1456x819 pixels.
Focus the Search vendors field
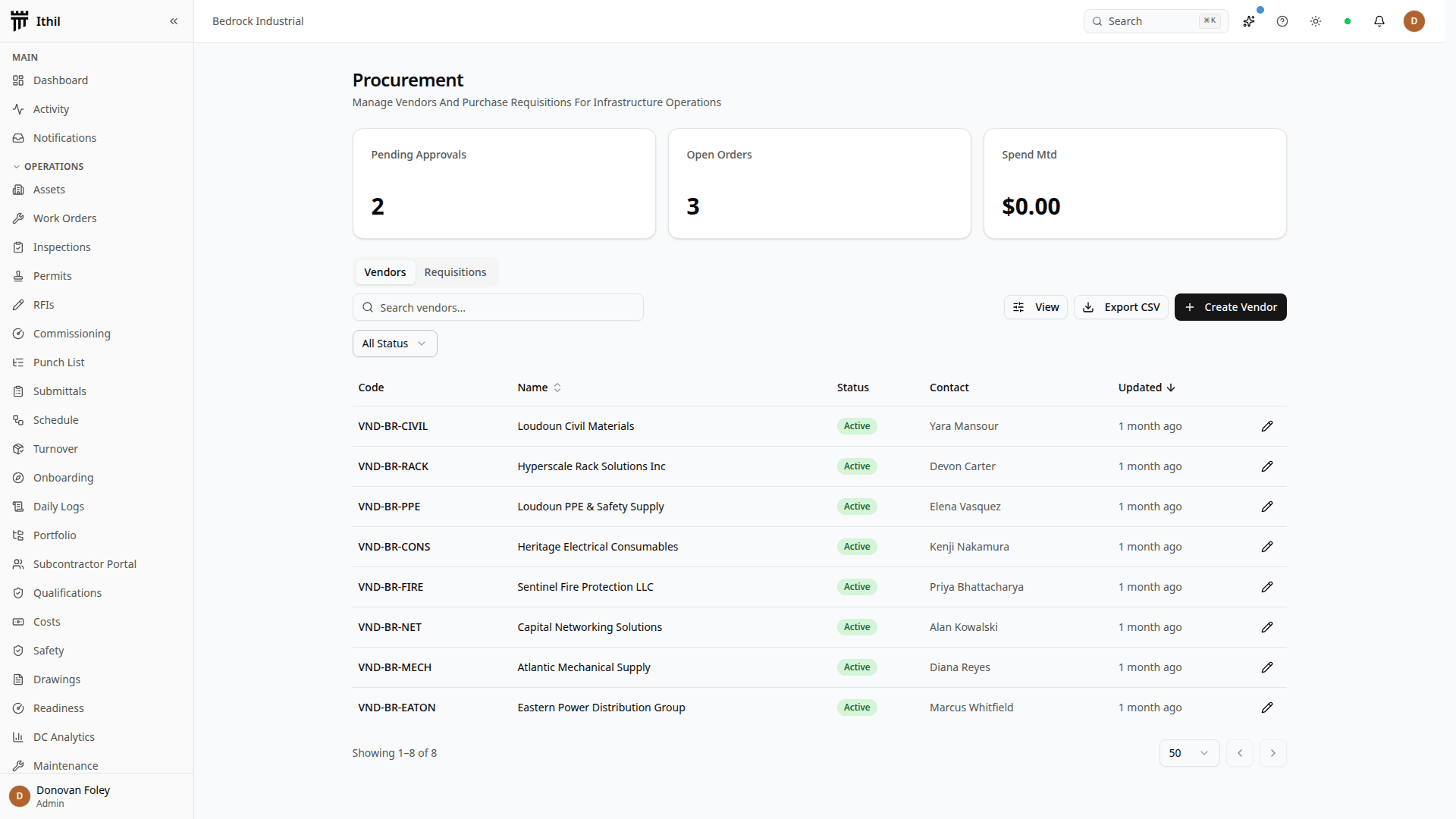pyautogui.click(x=497, y=307)
